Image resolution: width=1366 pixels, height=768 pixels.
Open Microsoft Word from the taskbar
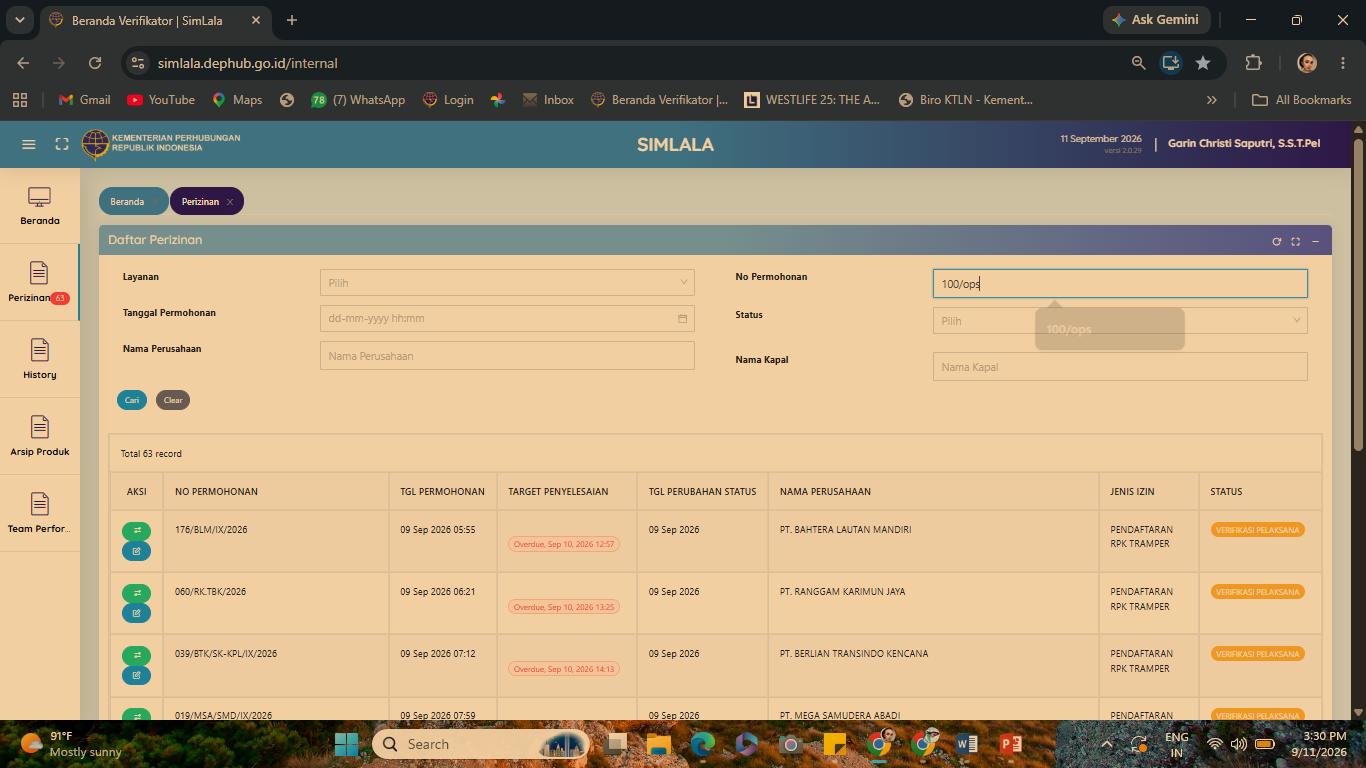coord(966,744)
